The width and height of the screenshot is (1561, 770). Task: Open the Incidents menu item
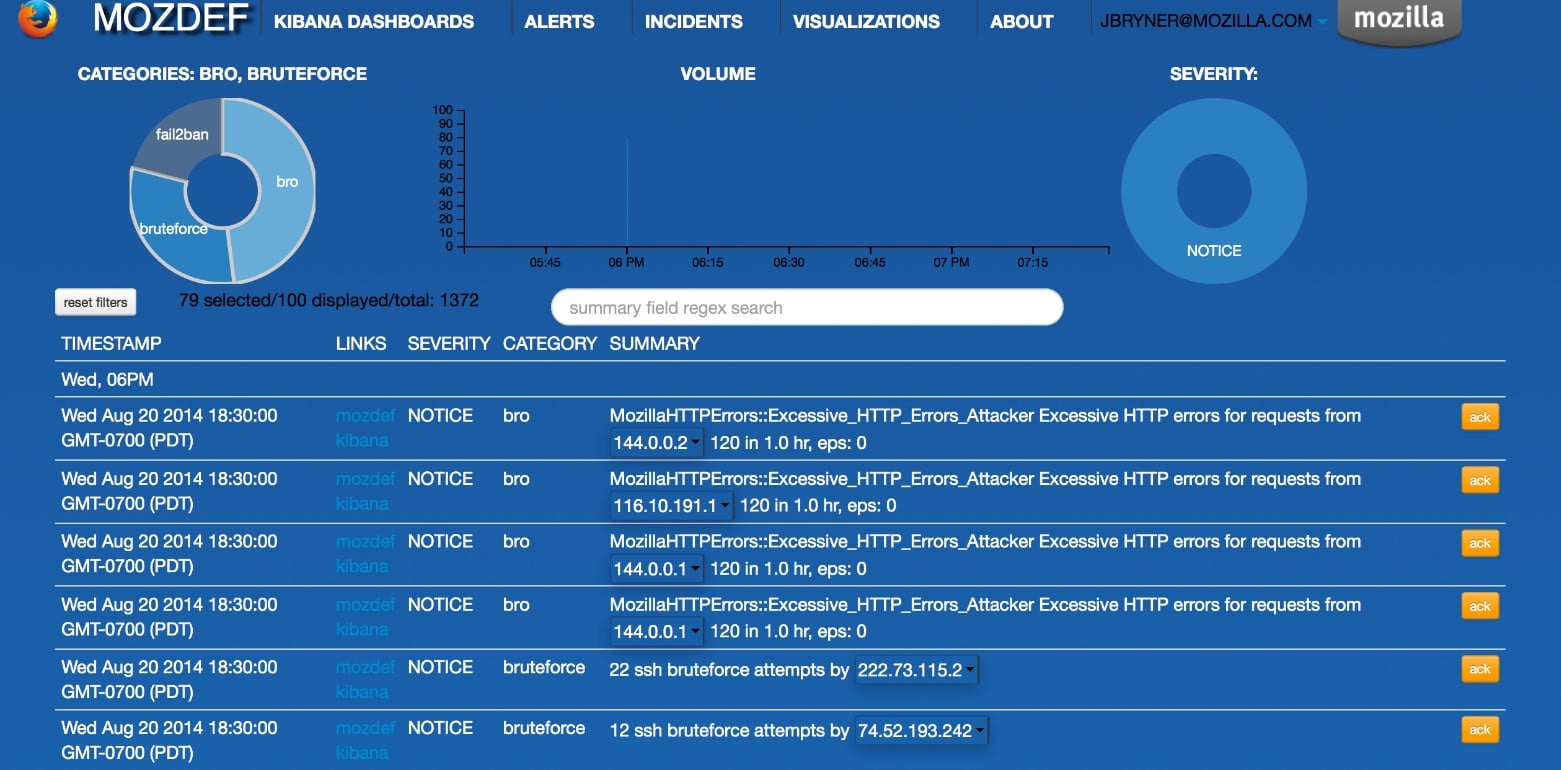(x=693, y=21)
